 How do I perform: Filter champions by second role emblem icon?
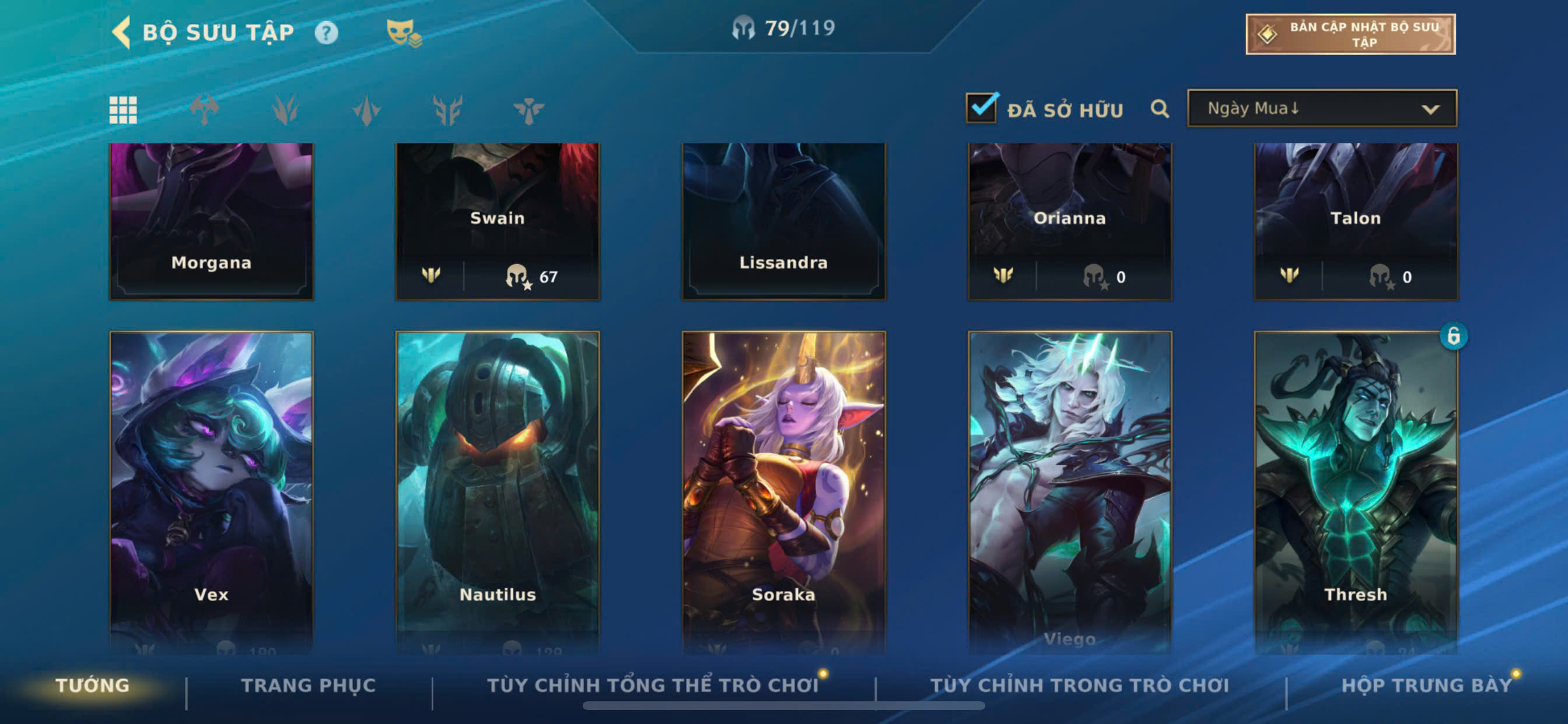285,110
